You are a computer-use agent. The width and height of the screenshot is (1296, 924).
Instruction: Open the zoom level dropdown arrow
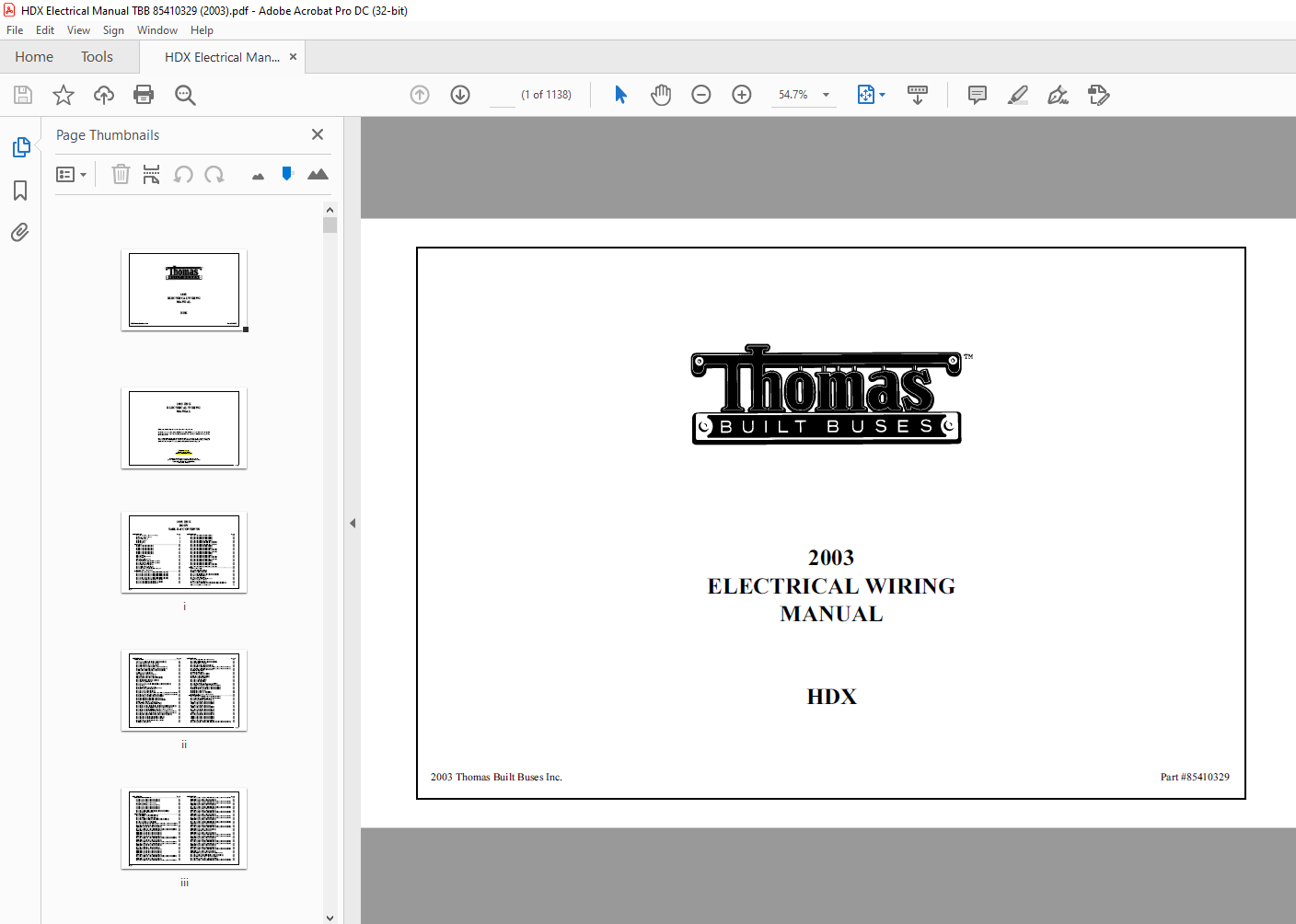[x=826, y=95]
